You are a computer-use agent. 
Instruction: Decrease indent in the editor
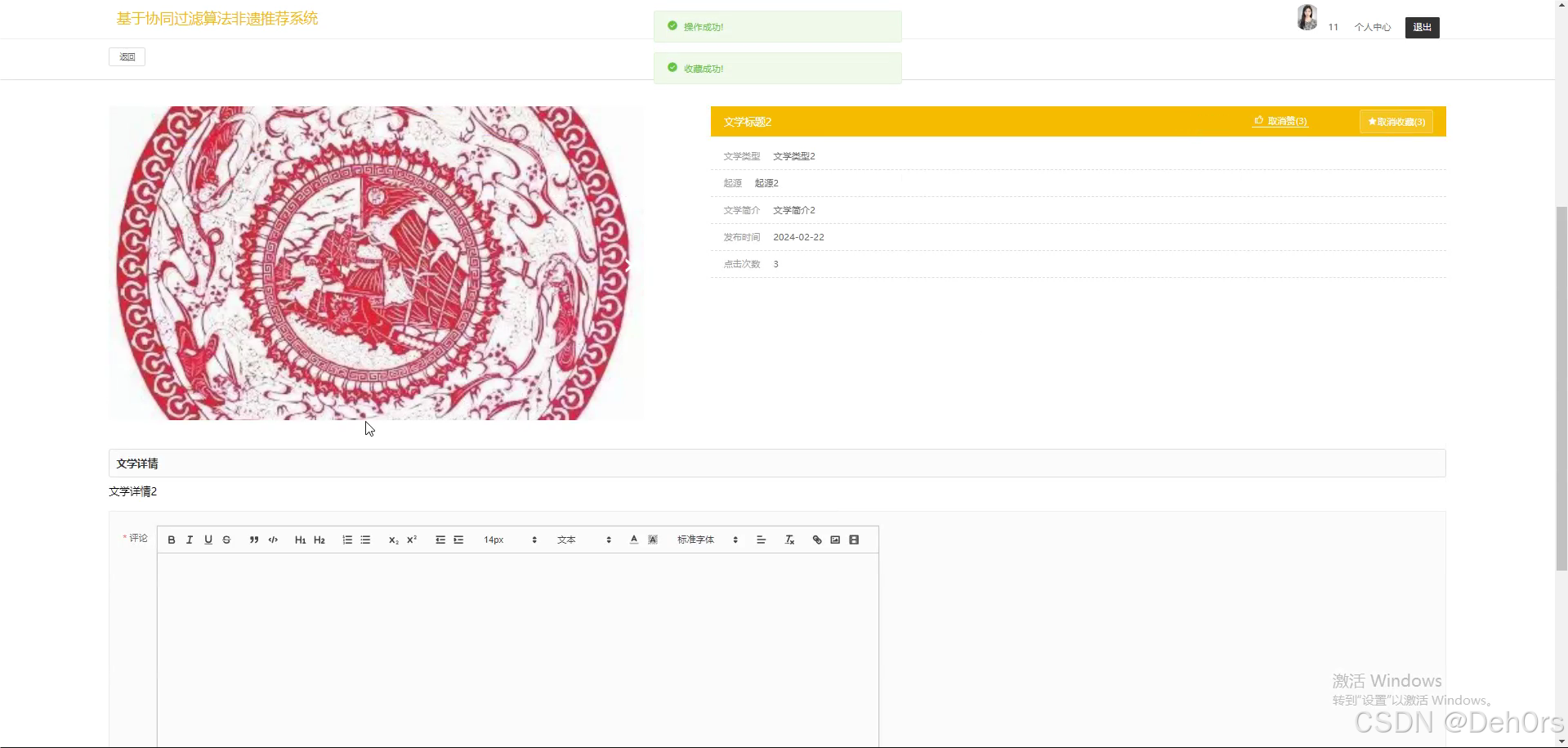[440, 540]
